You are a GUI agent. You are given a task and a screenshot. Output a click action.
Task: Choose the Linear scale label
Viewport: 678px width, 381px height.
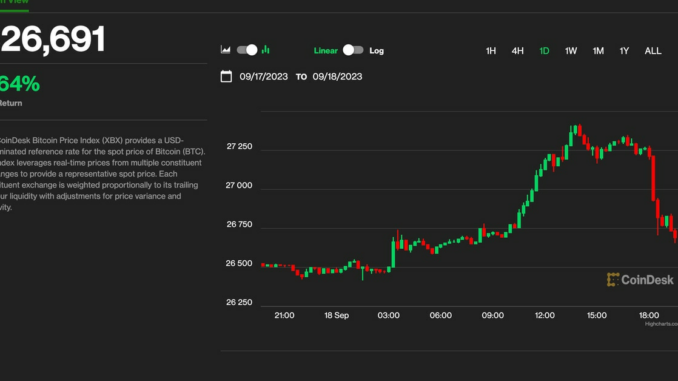326,51
